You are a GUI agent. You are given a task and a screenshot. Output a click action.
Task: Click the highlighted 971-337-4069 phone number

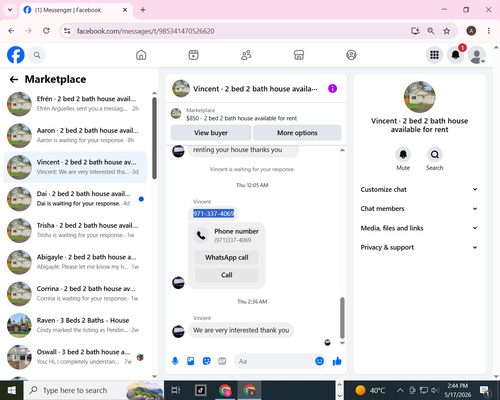point(213,213)
